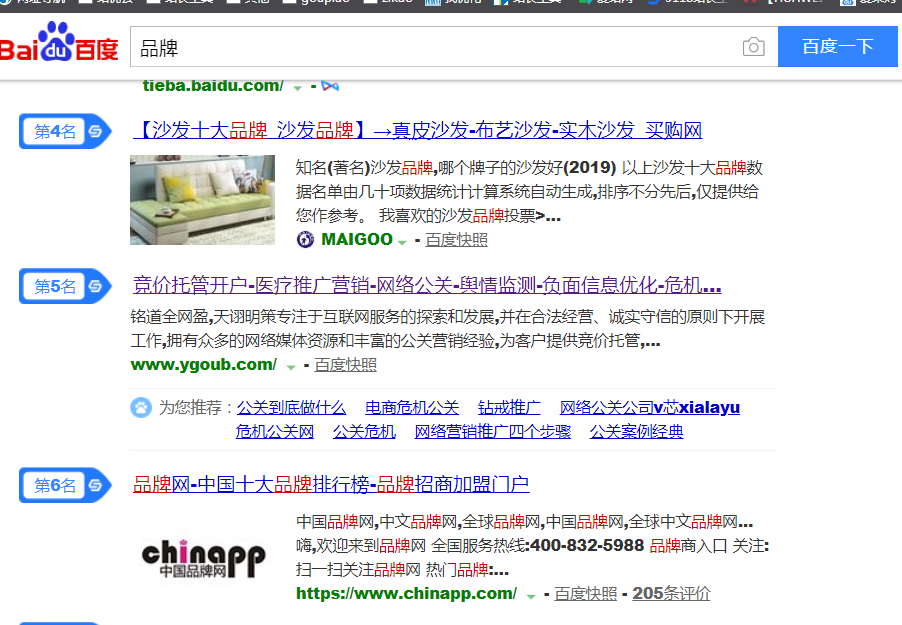Click the swirl icon on the 第5名 badge
The height and width of the screenshot is (625, 902).
[95, 286]
